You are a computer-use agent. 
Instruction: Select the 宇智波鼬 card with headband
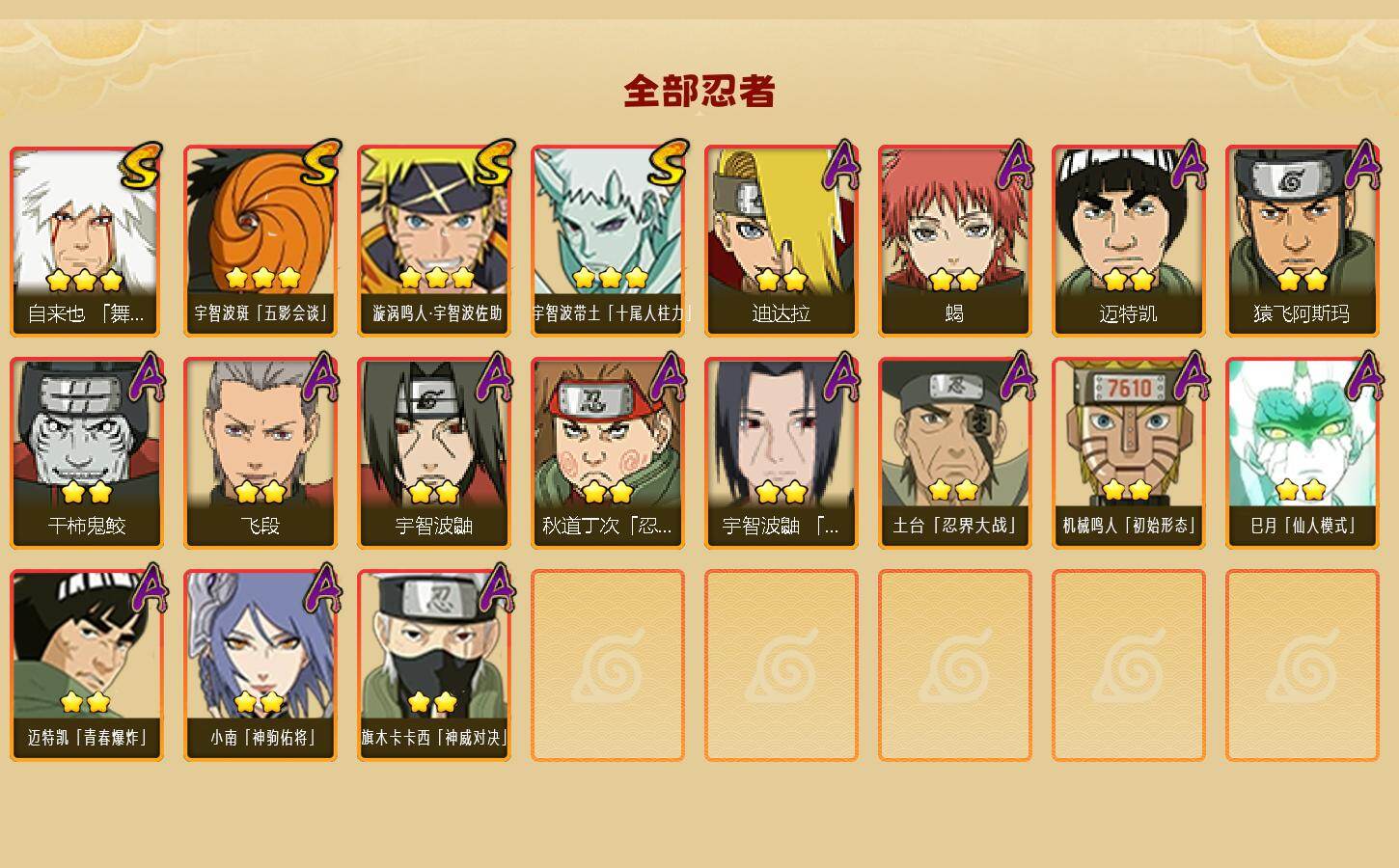(434, 453)
